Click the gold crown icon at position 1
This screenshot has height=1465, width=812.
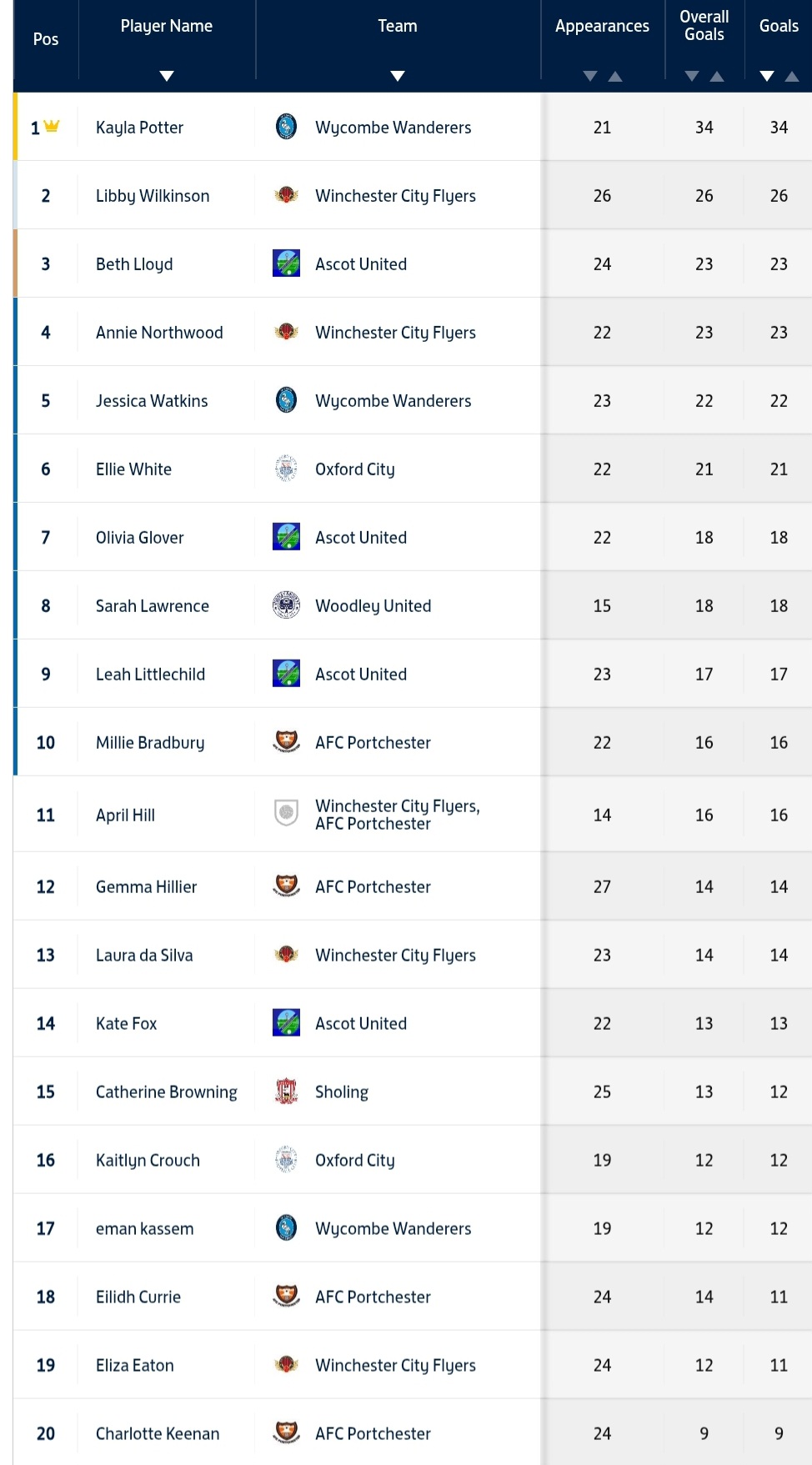52,126
